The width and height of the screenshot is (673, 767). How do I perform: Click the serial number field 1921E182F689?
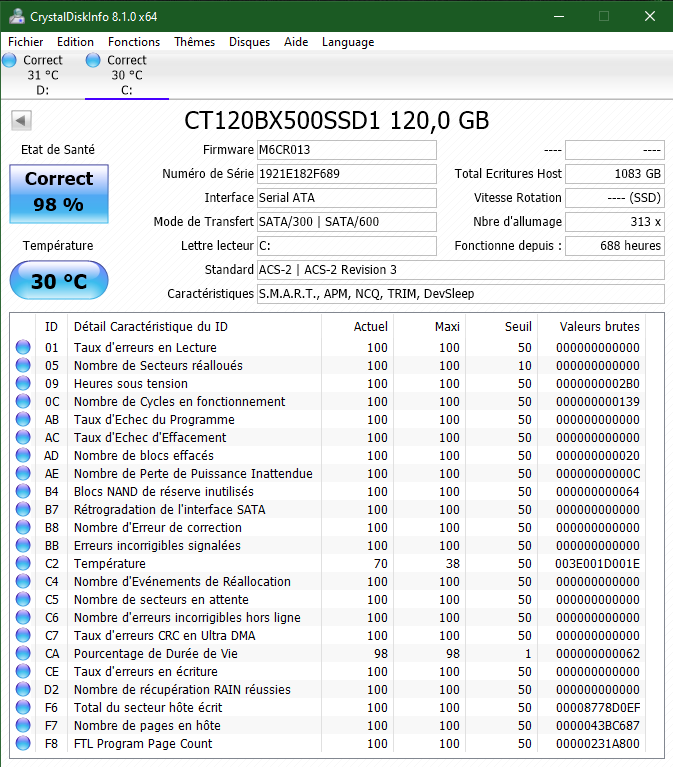point(347,174)
